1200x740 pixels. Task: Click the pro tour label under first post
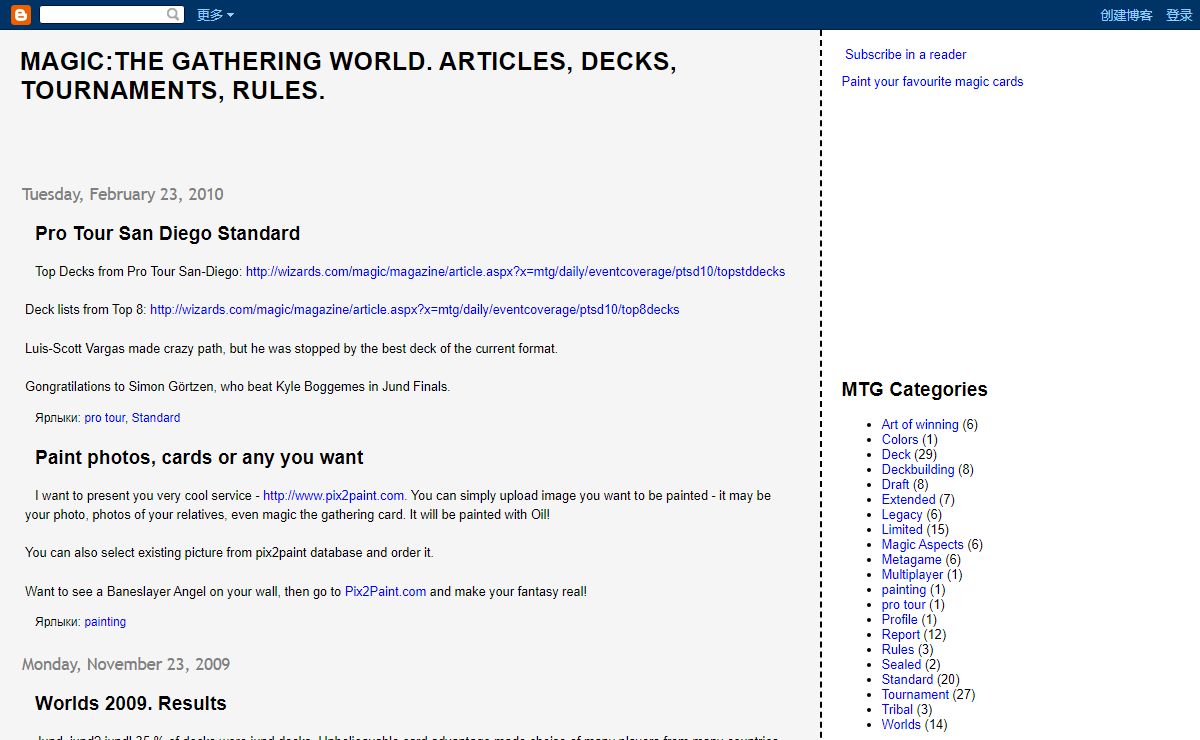(104, 418)
